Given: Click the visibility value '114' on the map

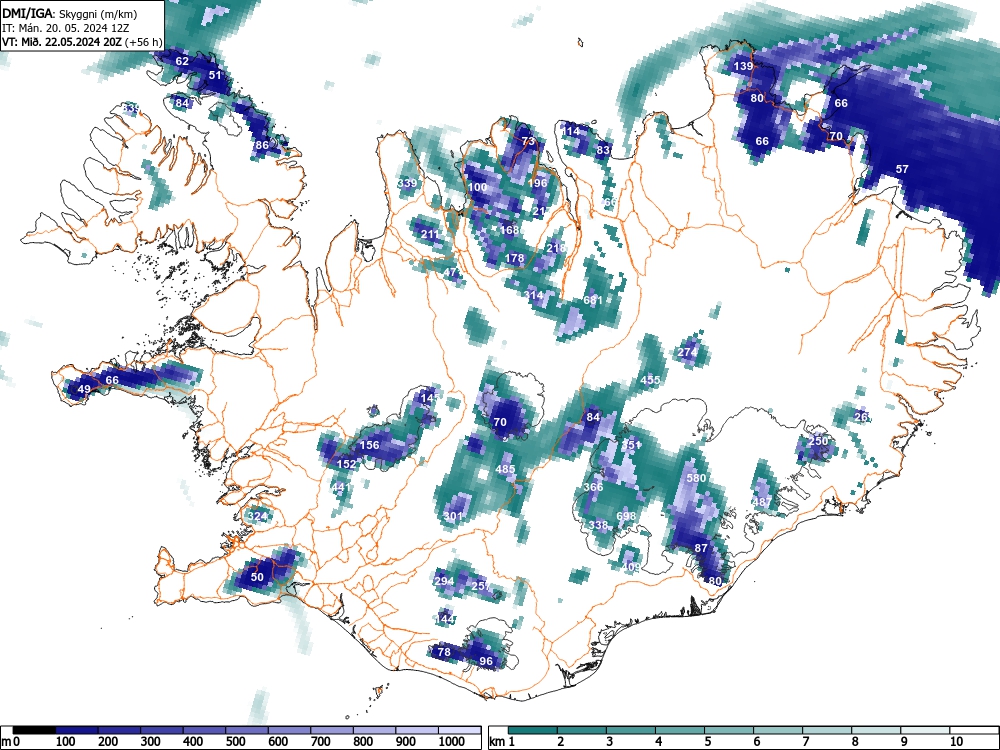Looking at the screenshot, I should point(571,131).
